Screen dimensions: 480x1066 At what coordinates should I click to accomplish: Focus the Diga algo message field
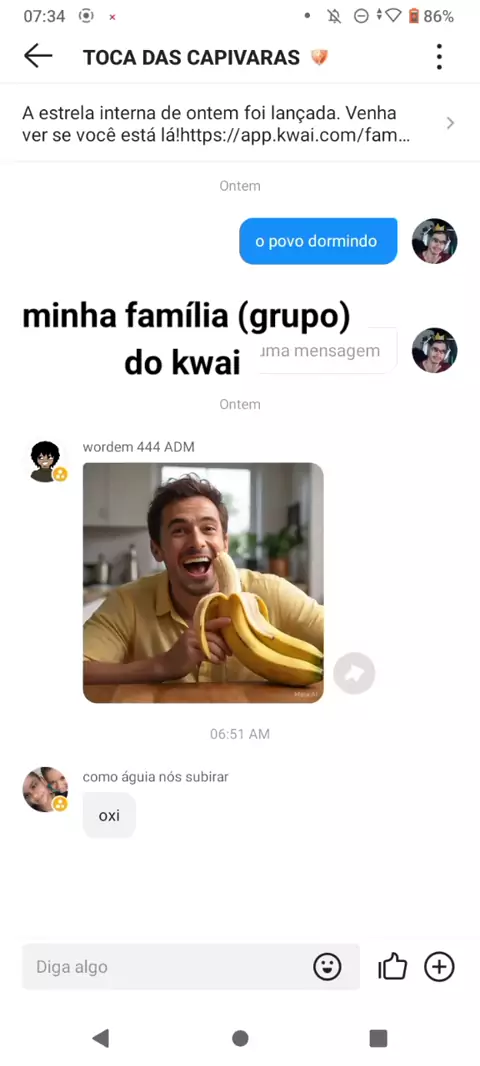[190, 966]
